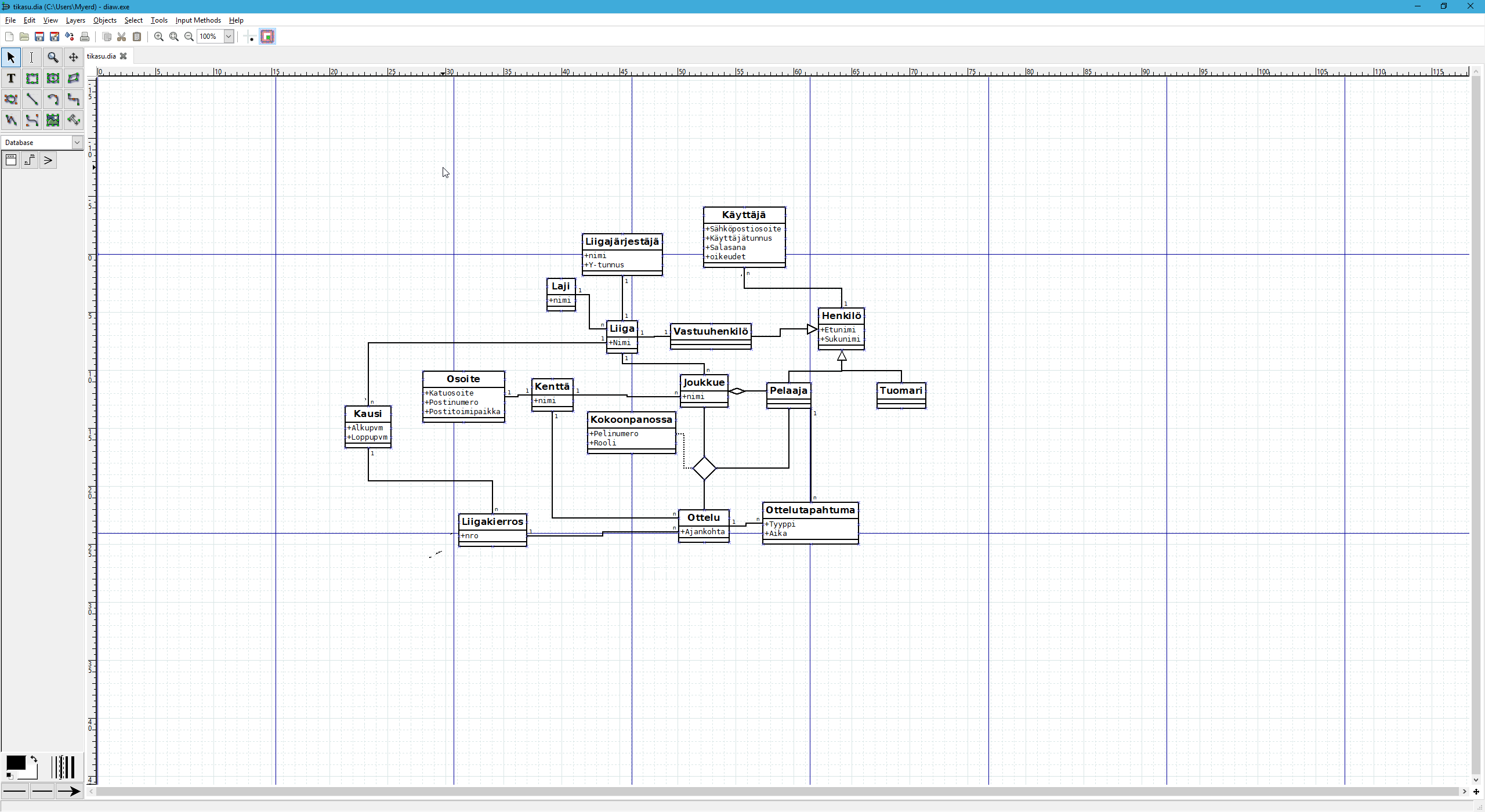
Task: Open the Objects menu
Action: [x=104, y=20]
